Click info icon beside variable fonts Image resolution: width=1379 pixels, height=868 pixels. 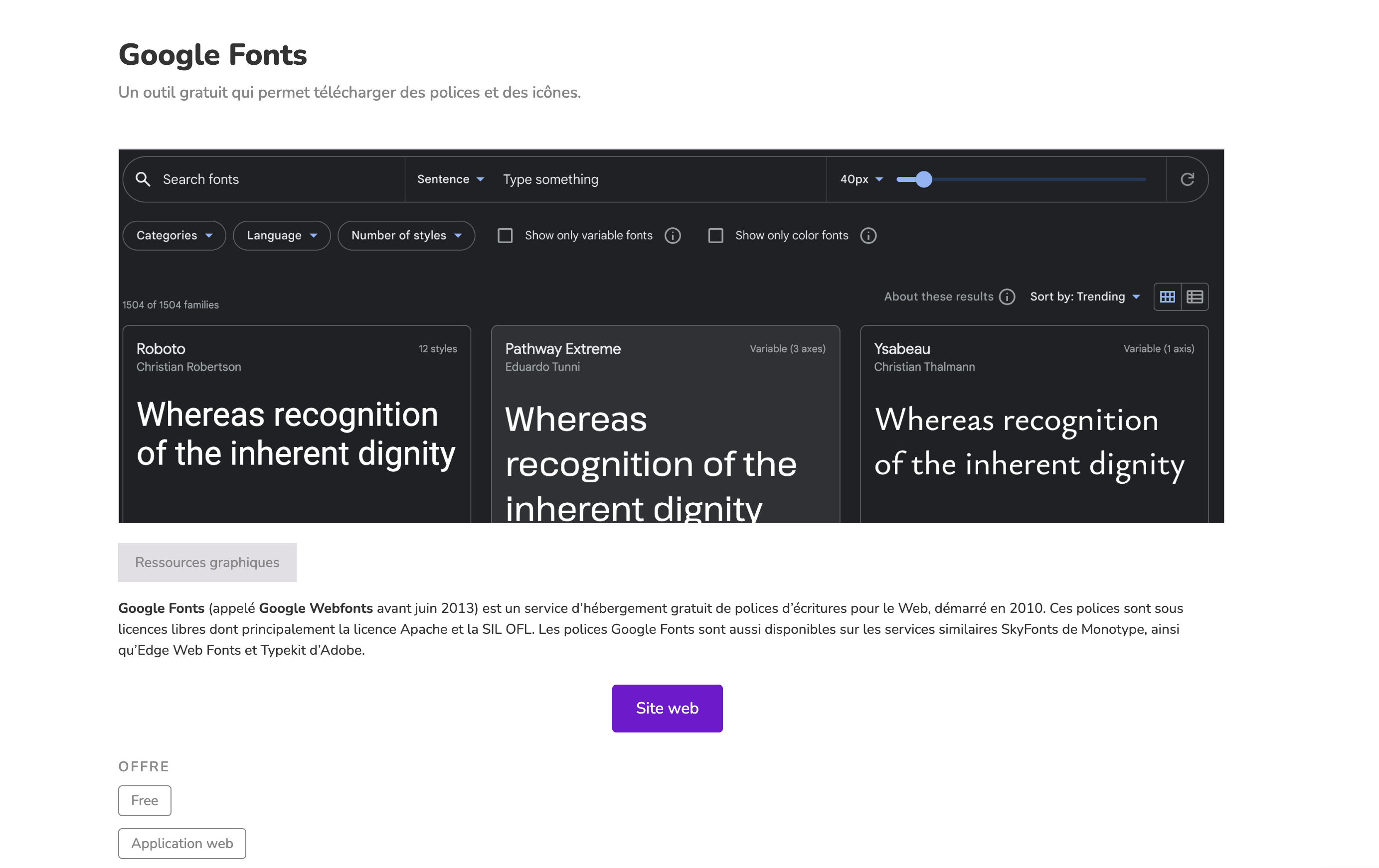pyautogui.click(x=673, y=236)
